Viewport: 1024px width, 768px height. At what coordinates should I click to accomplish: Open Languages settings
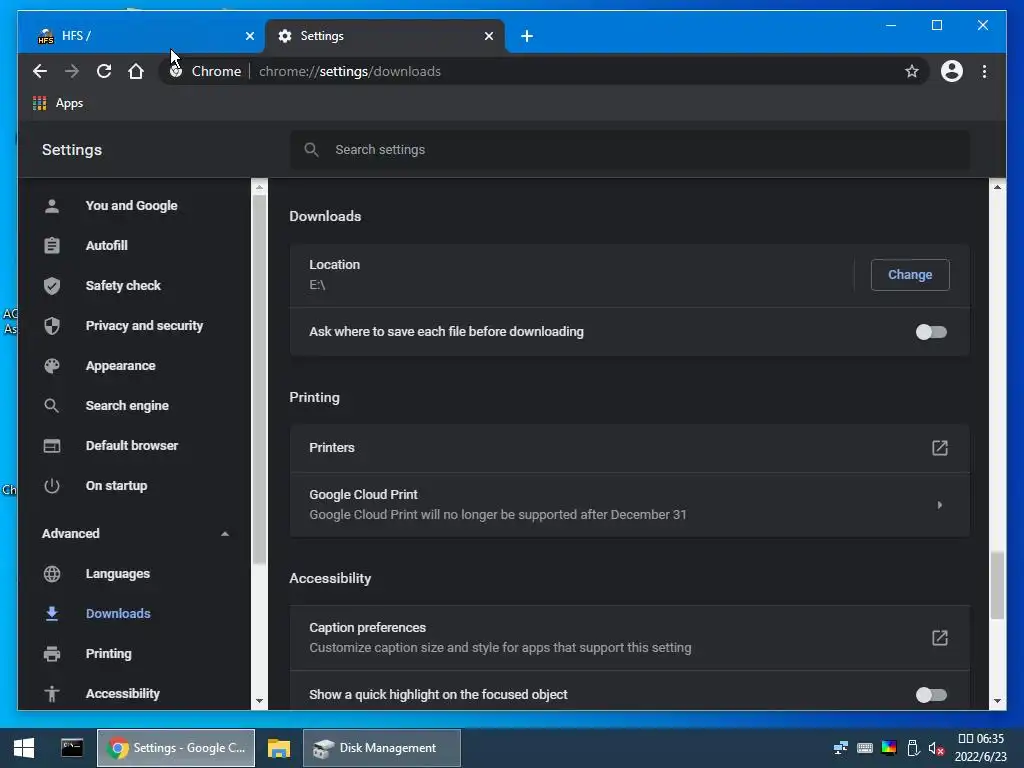(118, 573)
